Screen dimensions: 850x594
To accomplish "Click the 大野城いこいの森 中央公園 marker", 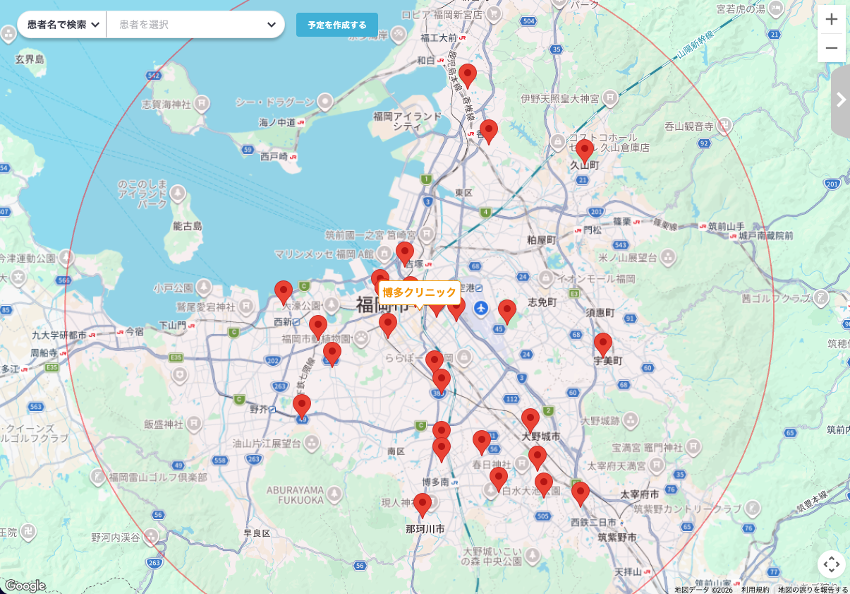I will click(x=532, y=556).
